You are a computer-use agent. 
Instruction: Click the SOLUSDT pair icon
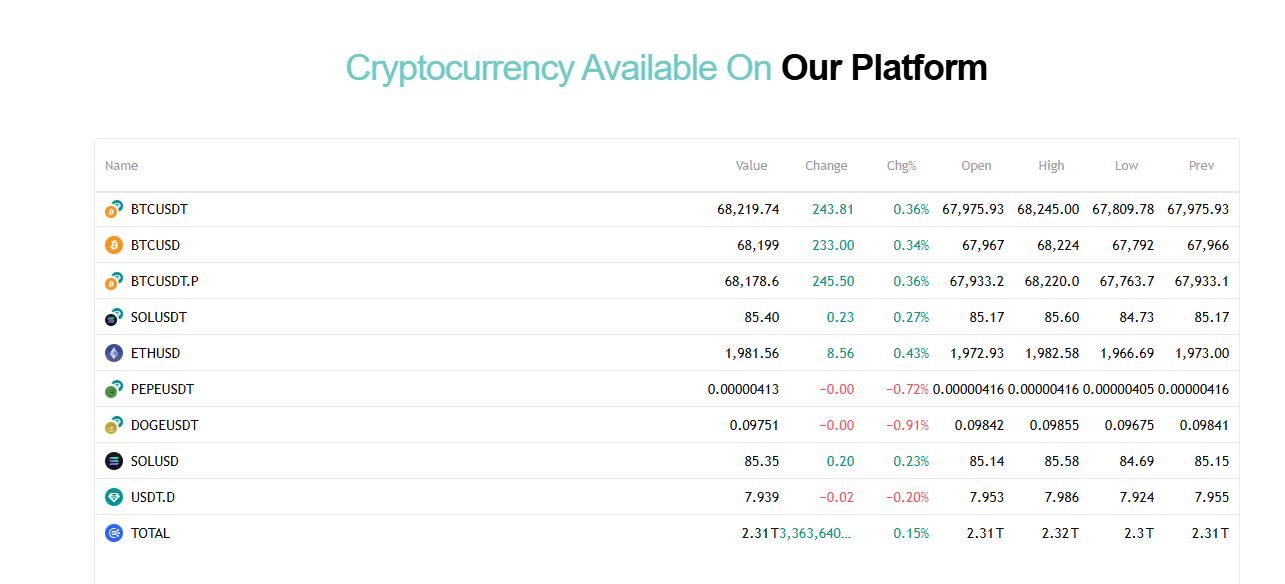(x=114, y=317)
